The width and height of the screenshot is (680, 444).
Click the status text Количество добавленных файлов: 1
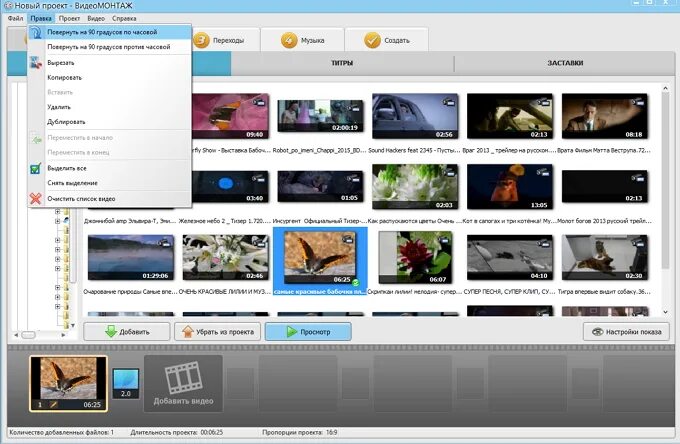coord(62,432)
